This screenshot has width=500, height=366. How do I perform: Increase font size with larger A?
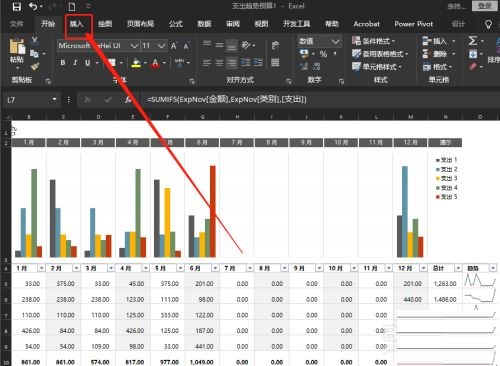[x=174, y=46]
